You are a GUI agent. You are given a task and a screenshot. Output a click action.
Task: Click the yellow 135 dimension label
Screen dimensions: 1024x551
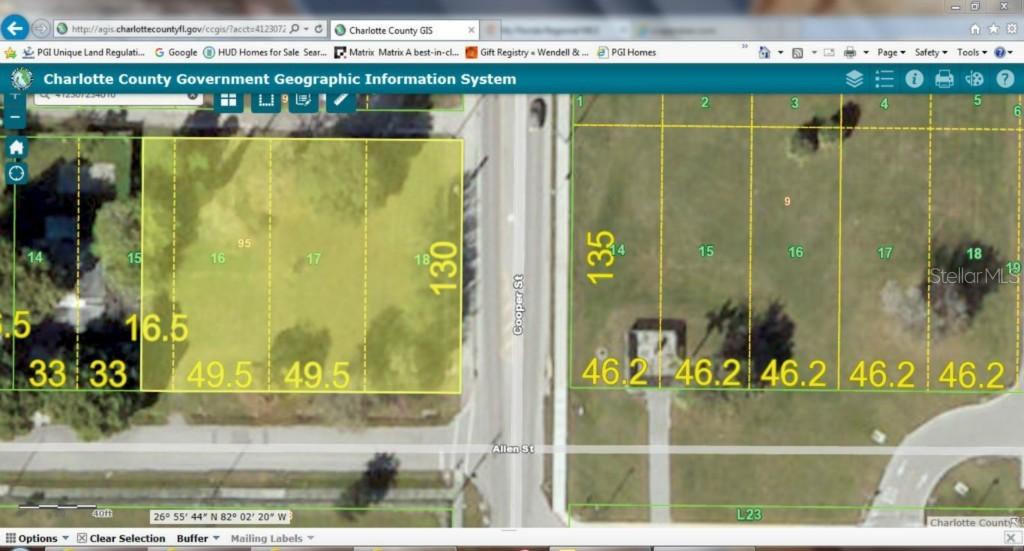pyautogui.click(x=600, y=257)
